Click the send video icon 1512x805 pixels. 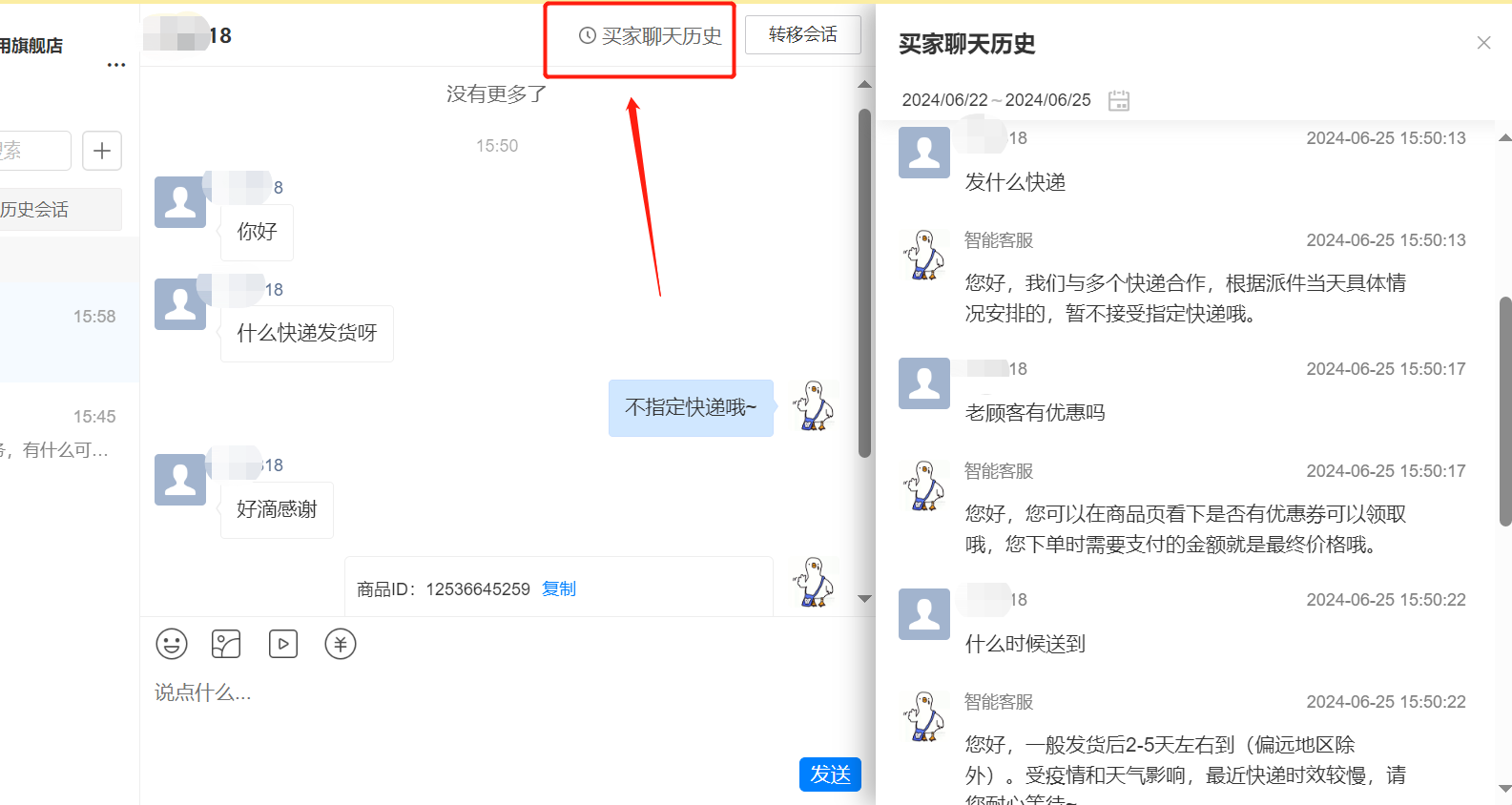[283, 644]
